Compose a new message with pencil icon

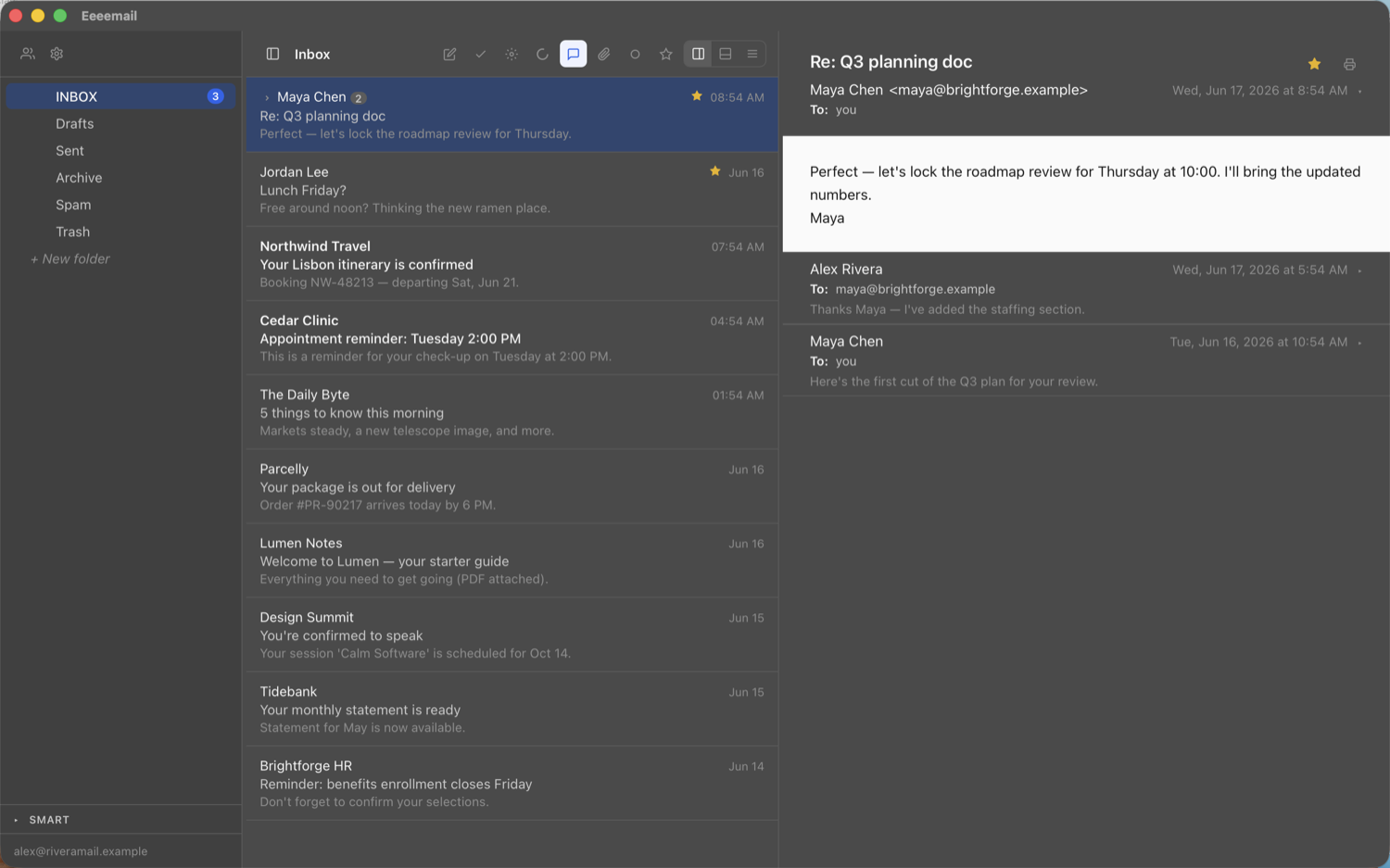point(449,54)
